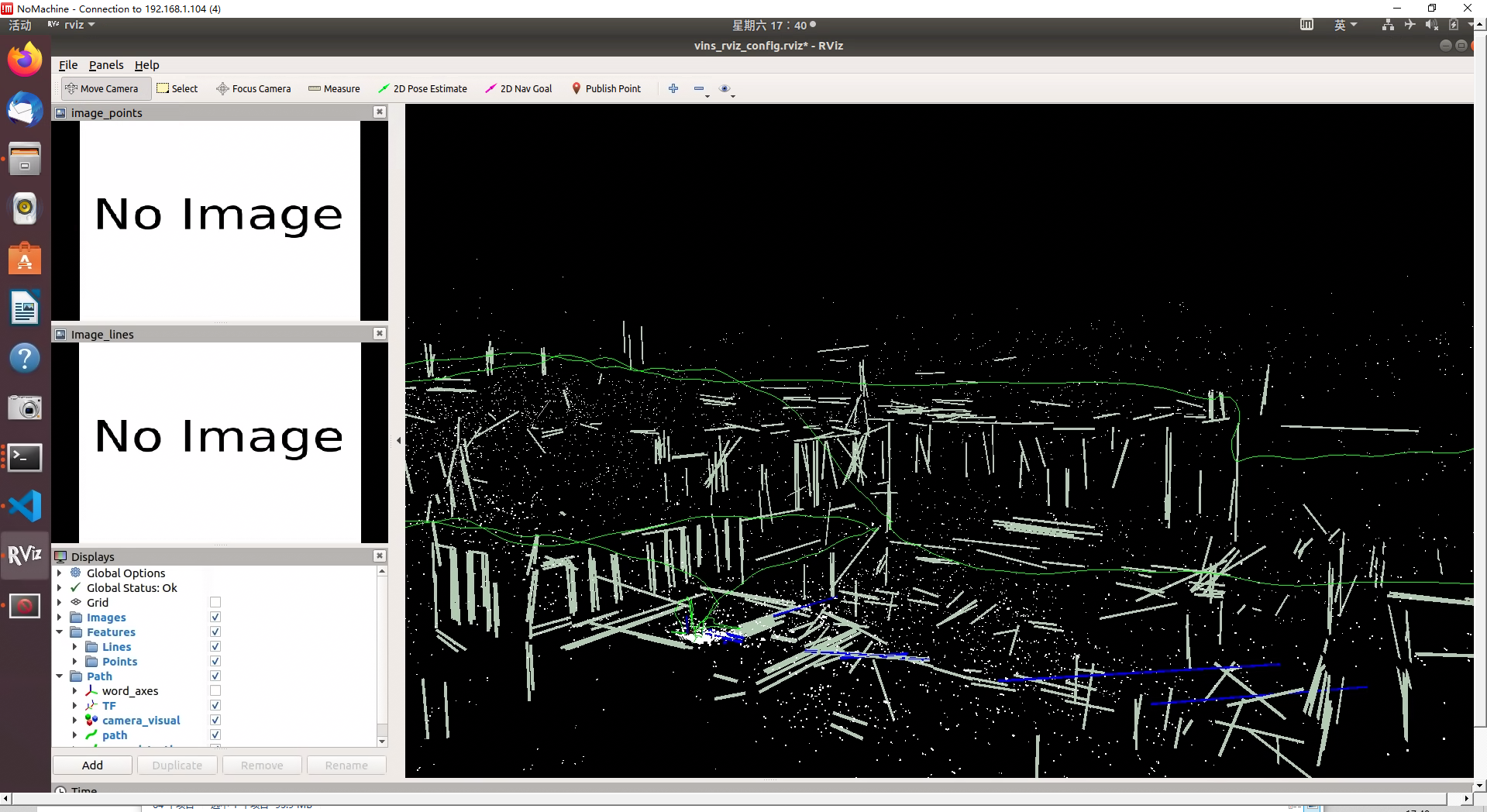
Task: Launch the Screenshot camera app in dock
Action: [25, 407]
